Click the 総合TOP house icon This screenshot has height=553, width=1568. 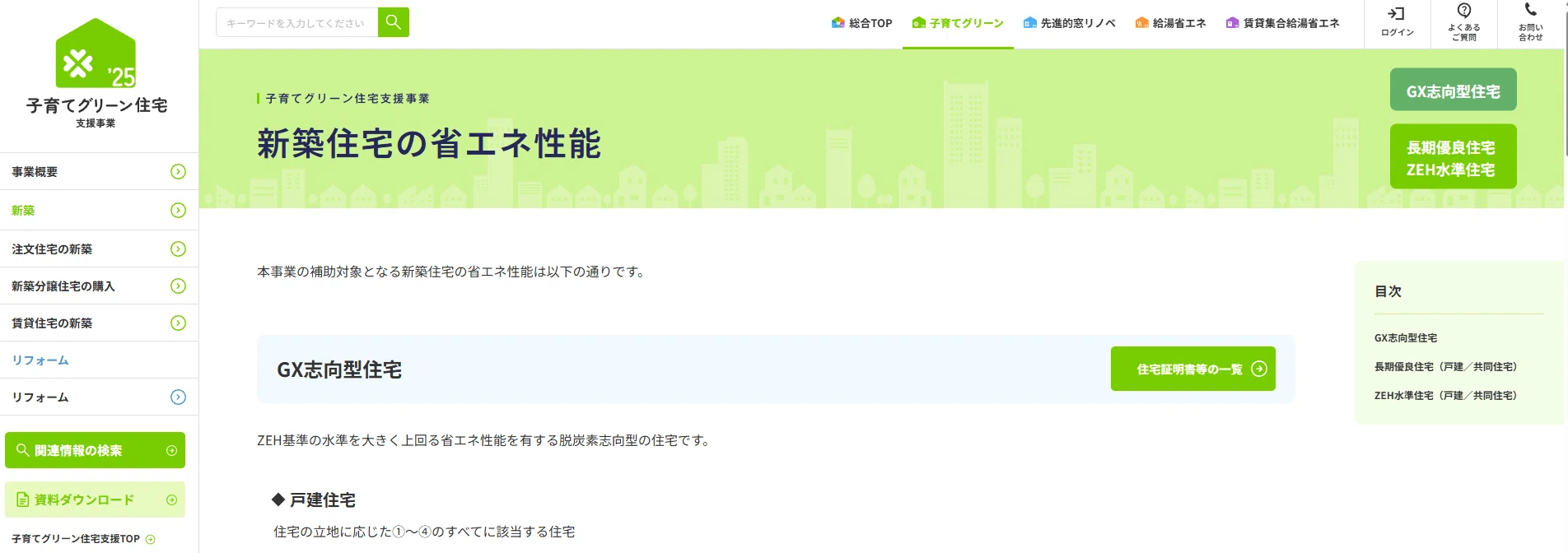click(x=838, y=23)
